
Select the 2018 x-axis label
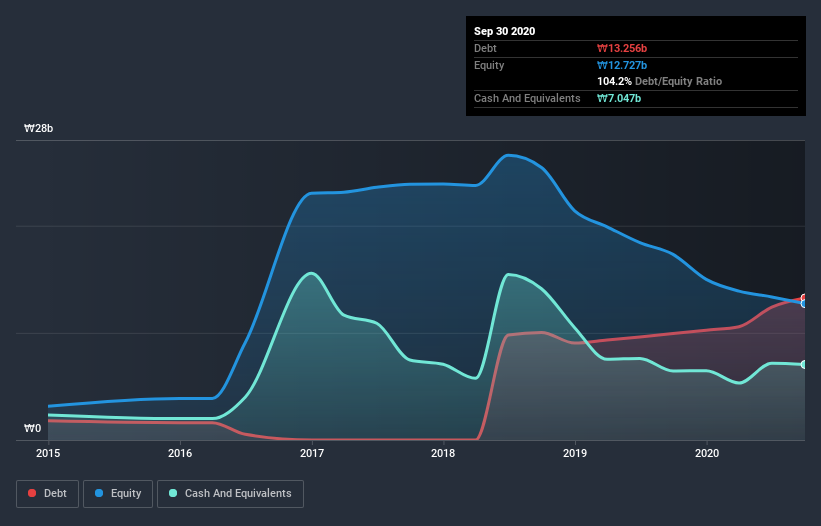tap(443, 453)
